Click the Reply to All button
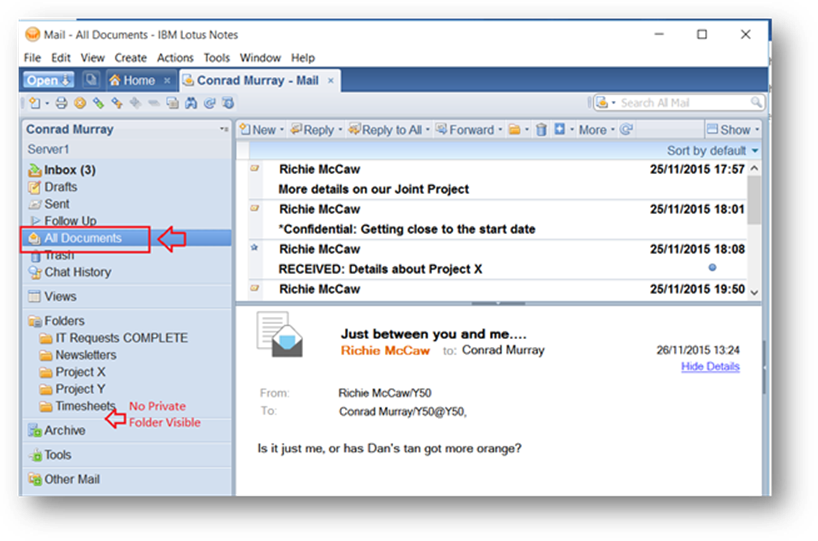Viewport: 818px width, 541px height. pyautogui.click(x=386, y=129)
